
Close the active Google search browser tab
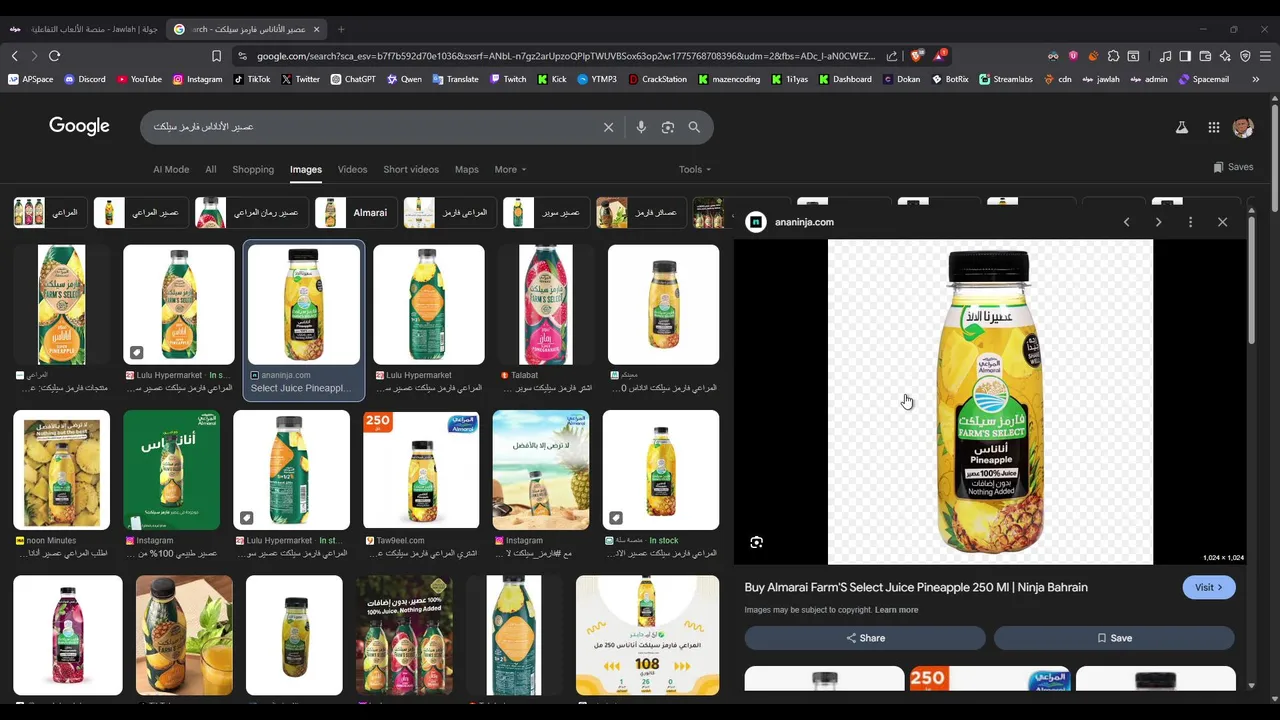tap(317, 29)
